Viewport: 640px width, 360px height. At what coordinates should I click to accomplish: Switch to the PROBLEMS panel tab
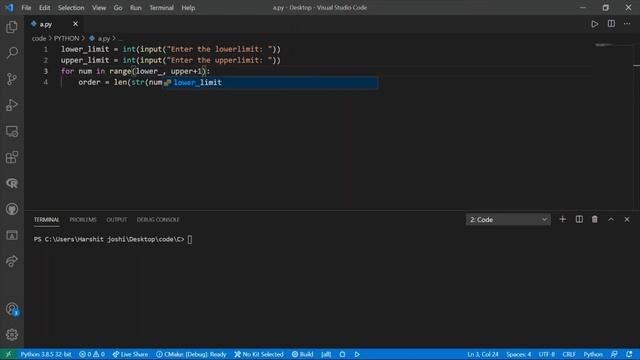(83, 220)
